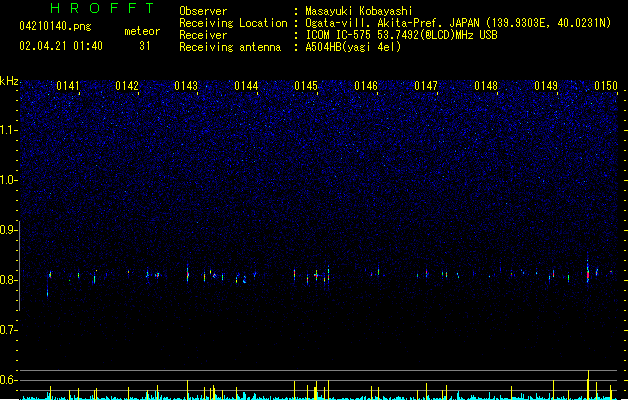The image size is (629, 400).
Task: Click the 0148 time marker
Action: (486, 86)
